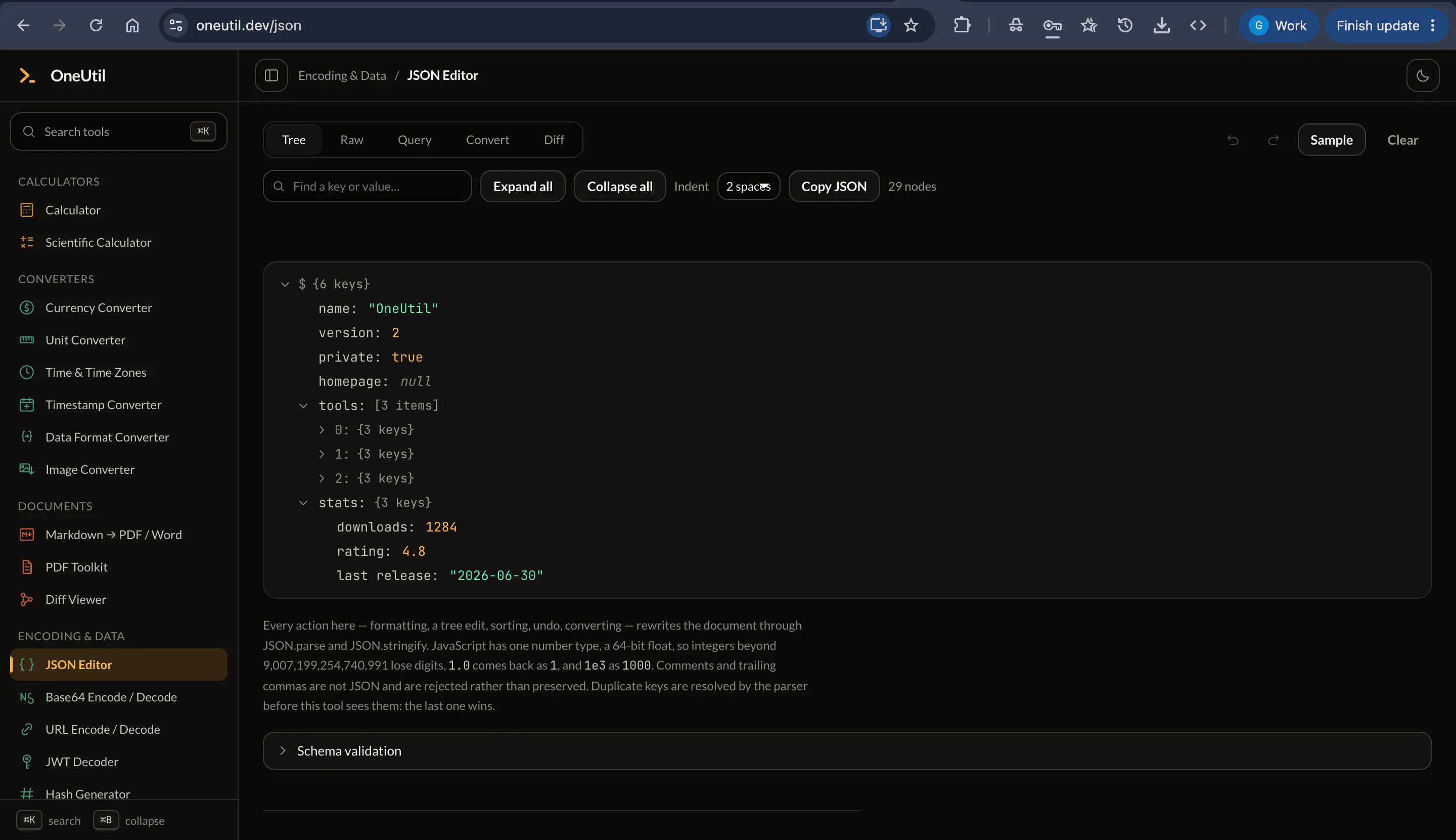1456x840 pixels.
Task: Click the homepage null value
Action: [x=415, y=381]
